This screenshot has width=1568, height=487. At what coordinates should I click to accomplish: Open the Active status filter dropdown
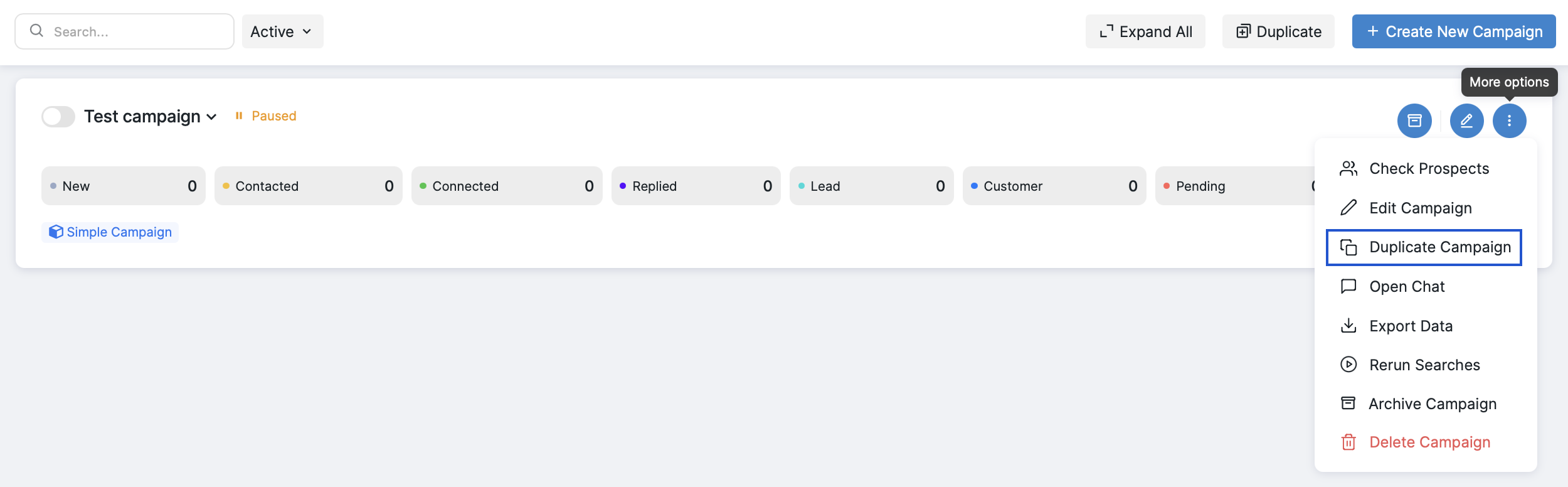click(282, 31)
